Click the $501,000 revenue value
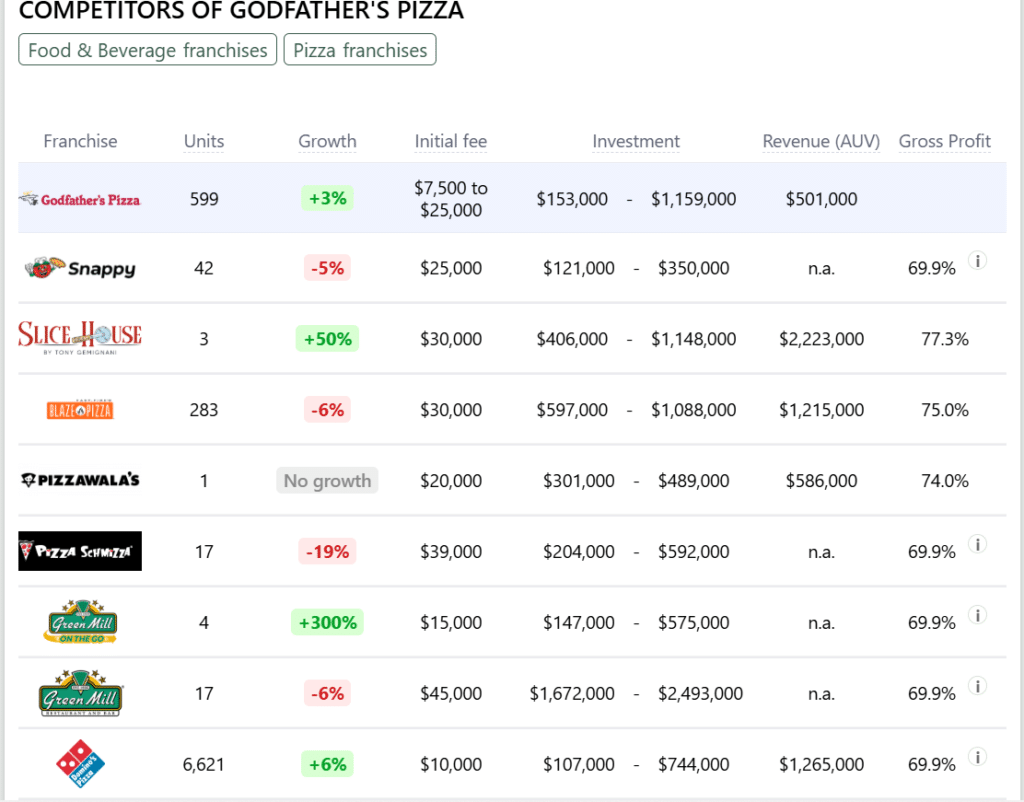Image resolution: width=1024 pixels, height=802 pixels. pos(822,199)
